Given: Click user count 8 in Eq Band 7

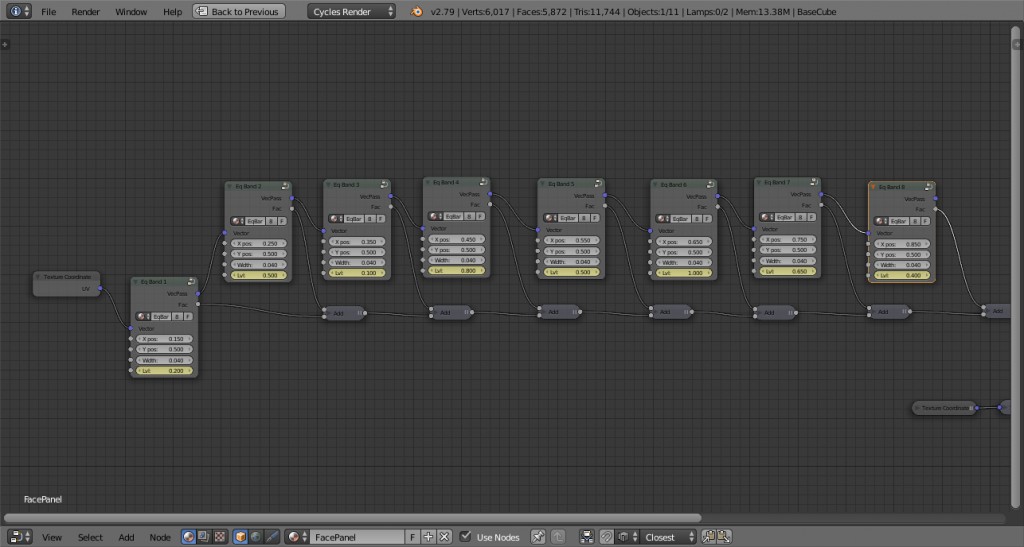Looking at the screenshot, I should 800,217.
